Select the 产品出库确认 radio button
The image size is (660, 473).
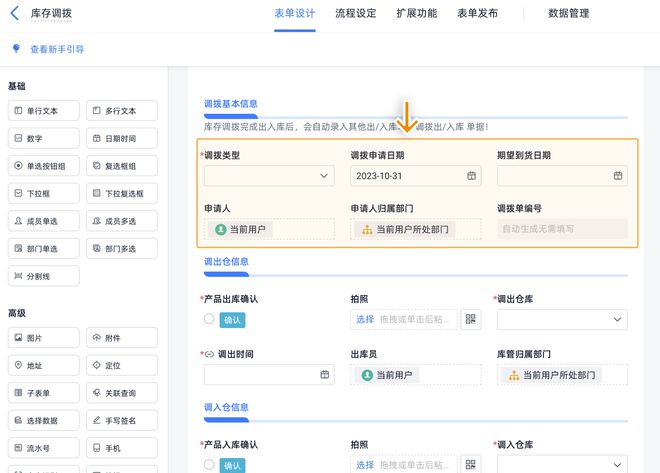coord(209,319)
